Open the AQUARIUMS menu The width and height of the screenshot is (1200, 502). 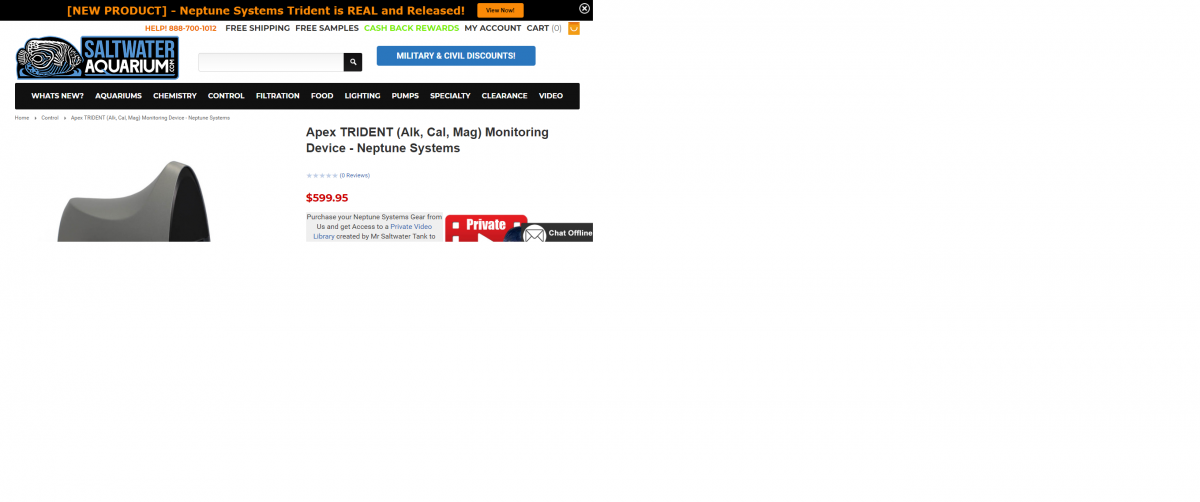[x=119, y=96]
